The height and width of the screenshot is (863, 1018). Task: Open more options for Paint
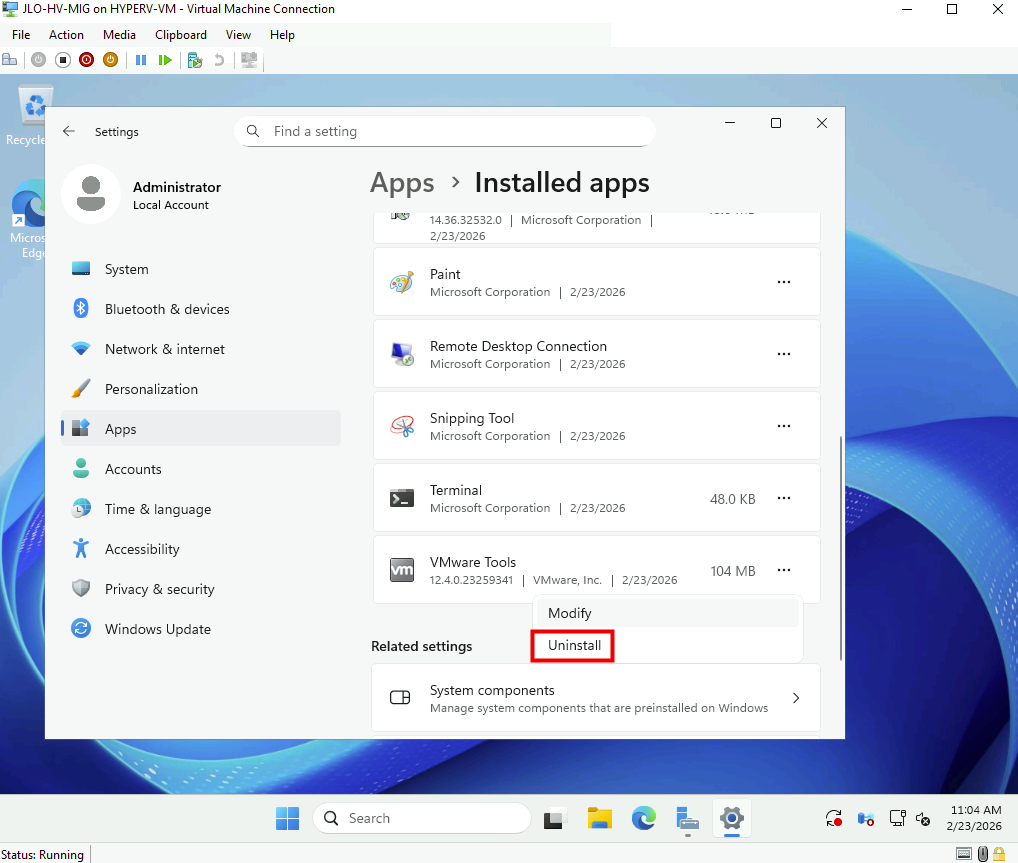[784, 283]
